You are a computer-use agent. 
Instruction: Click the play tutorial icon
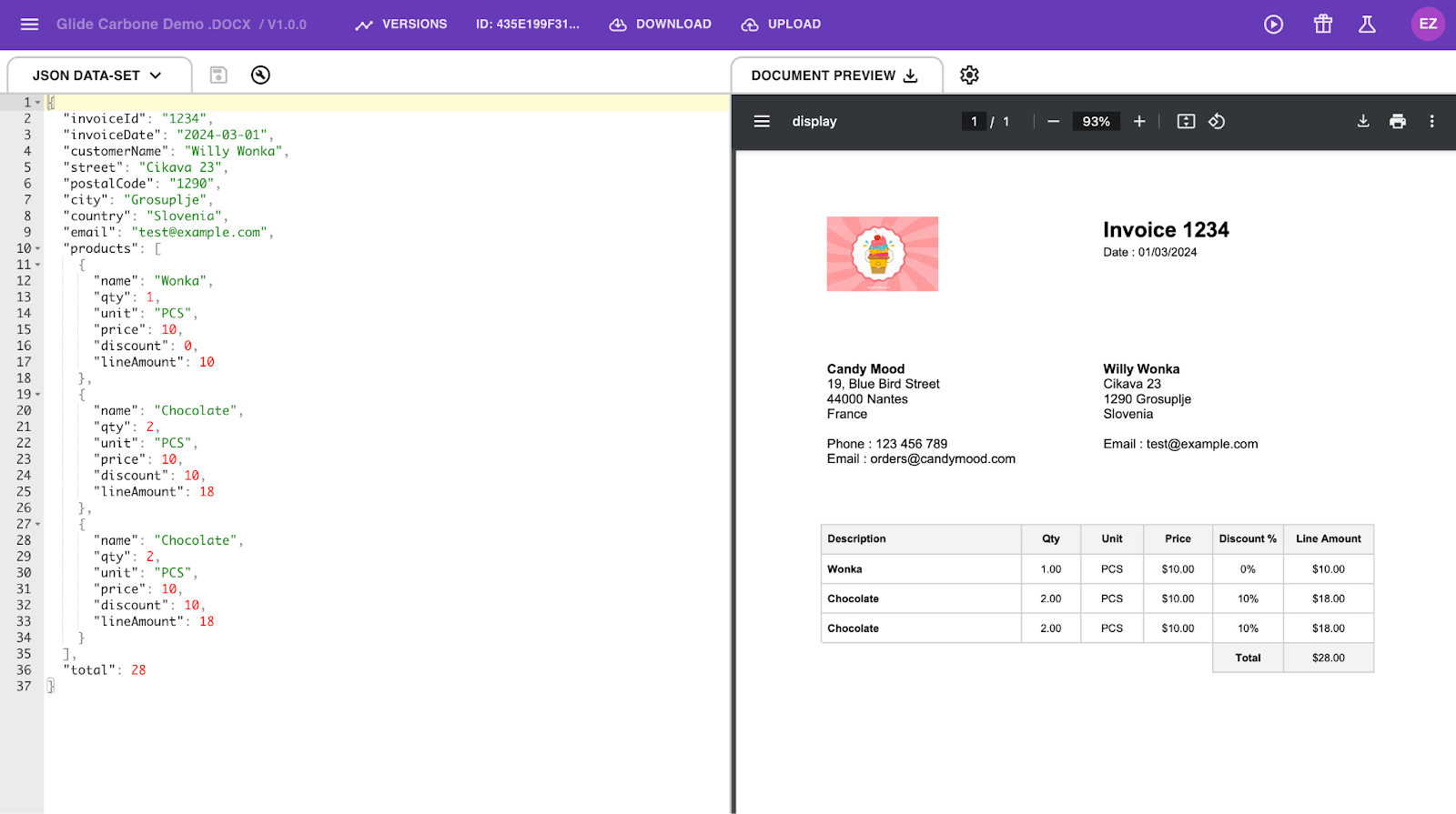tap(1274, 25)
